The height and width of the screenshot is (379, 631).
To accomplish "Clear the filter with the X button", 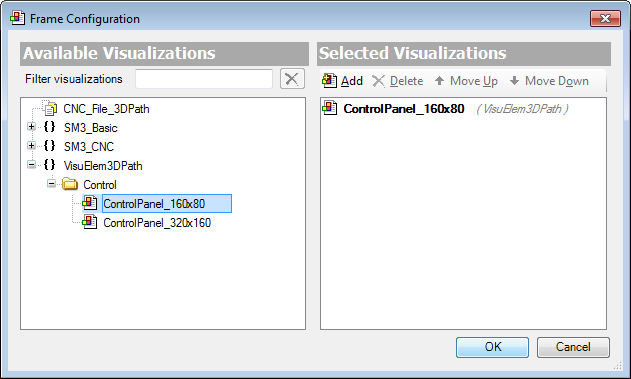I will [x=292, y=79].
